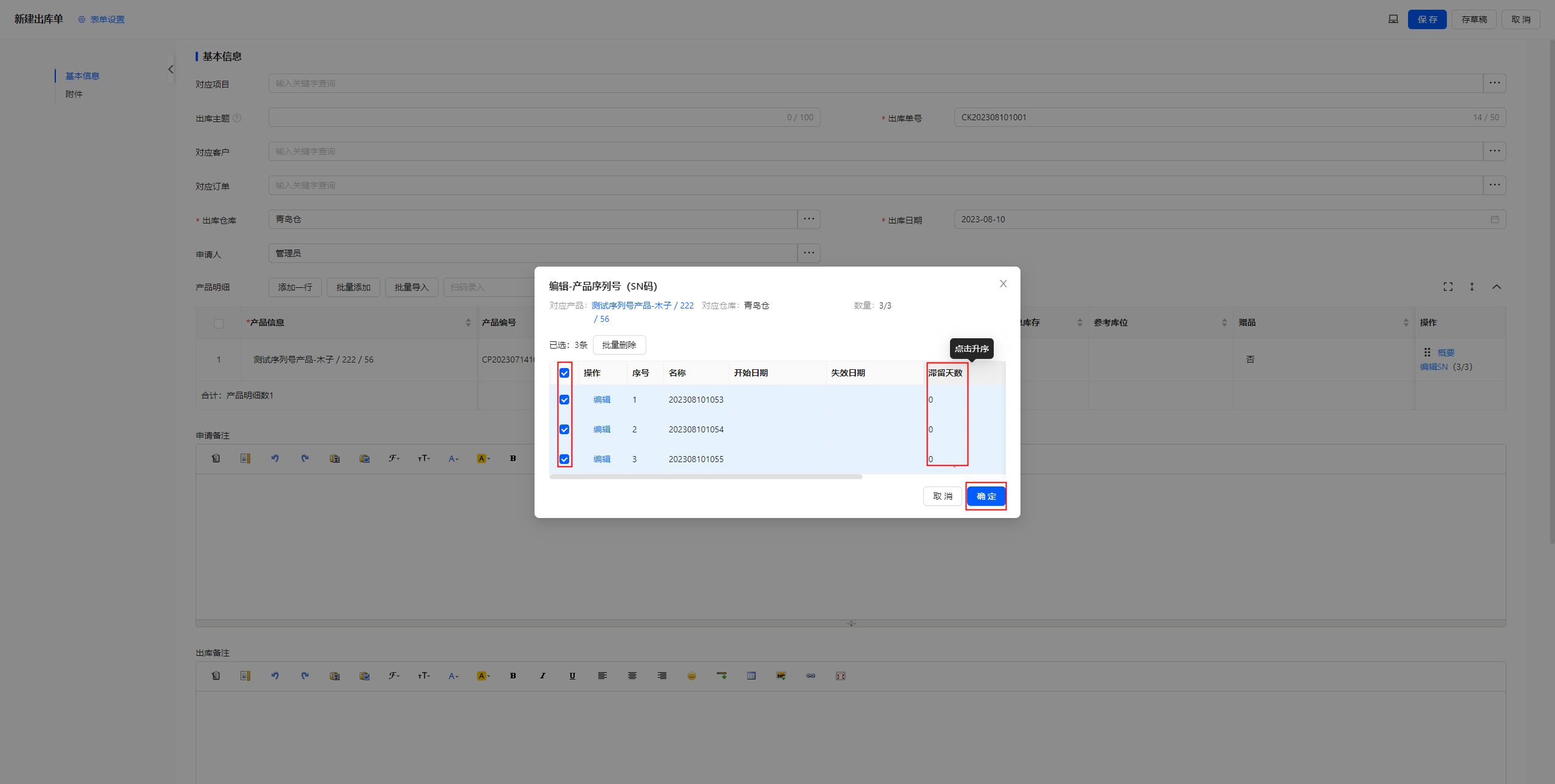Screen dimensions: 1555x784
Task: Open the 申请人 lookup ellipsis button
Action: (x=808, y=253)
